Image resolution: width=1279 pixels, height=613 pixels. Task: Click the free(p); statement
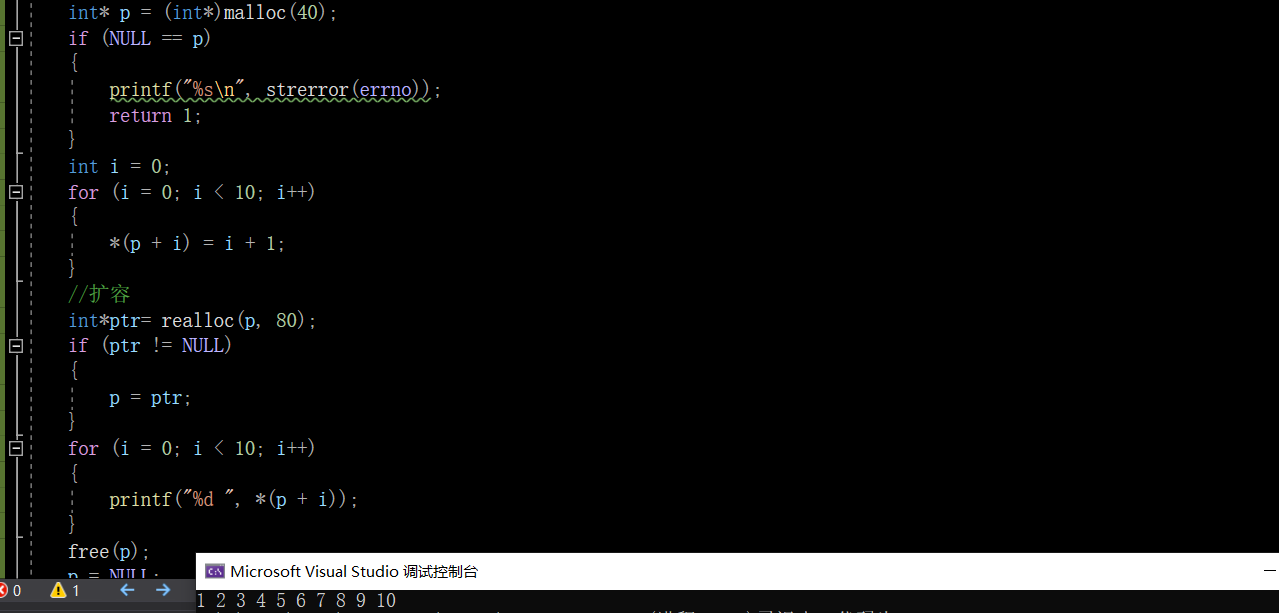[x=109, y=551]
